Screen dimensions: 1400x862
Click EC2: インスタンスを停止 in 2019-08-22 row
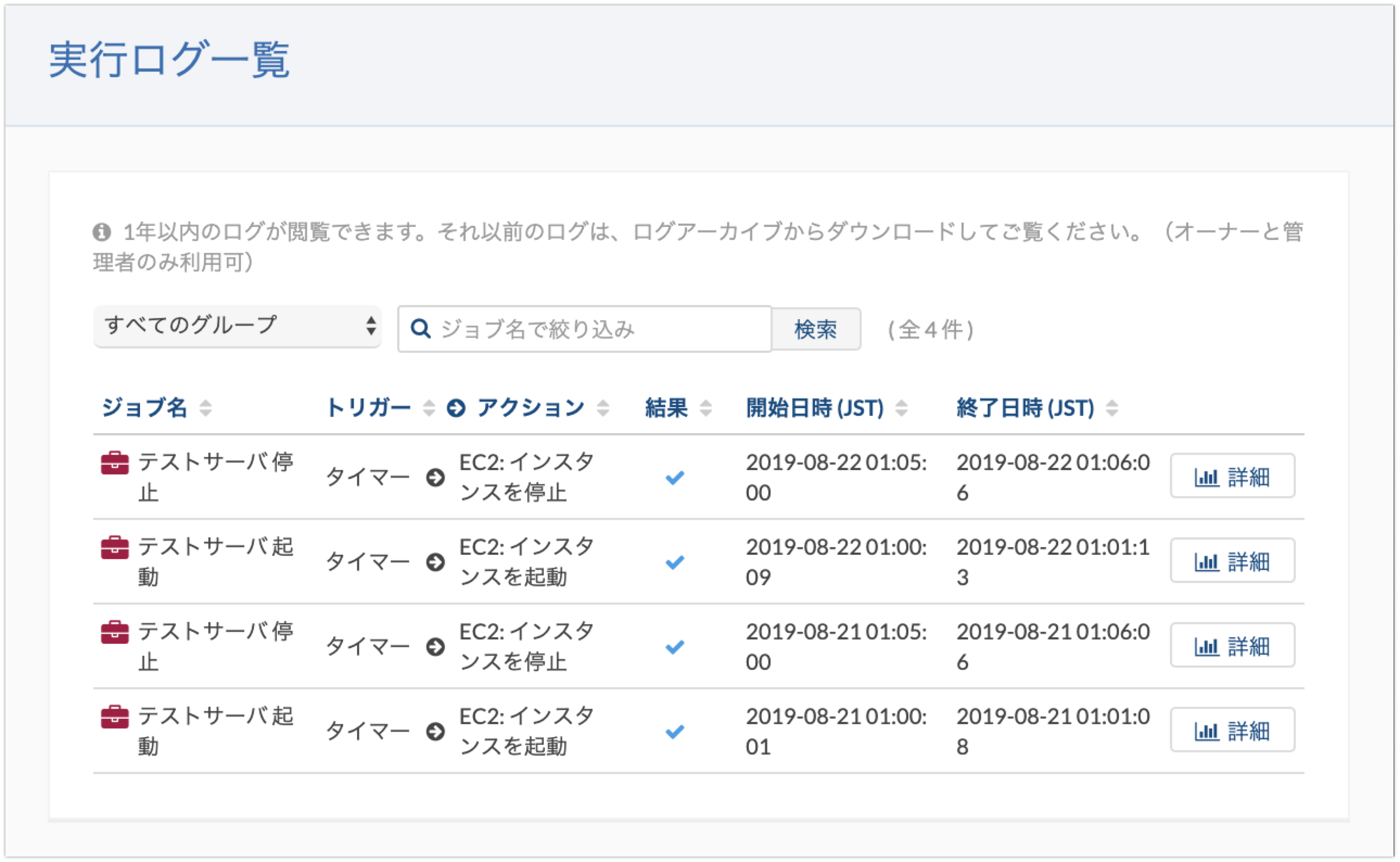click(526, 477)
